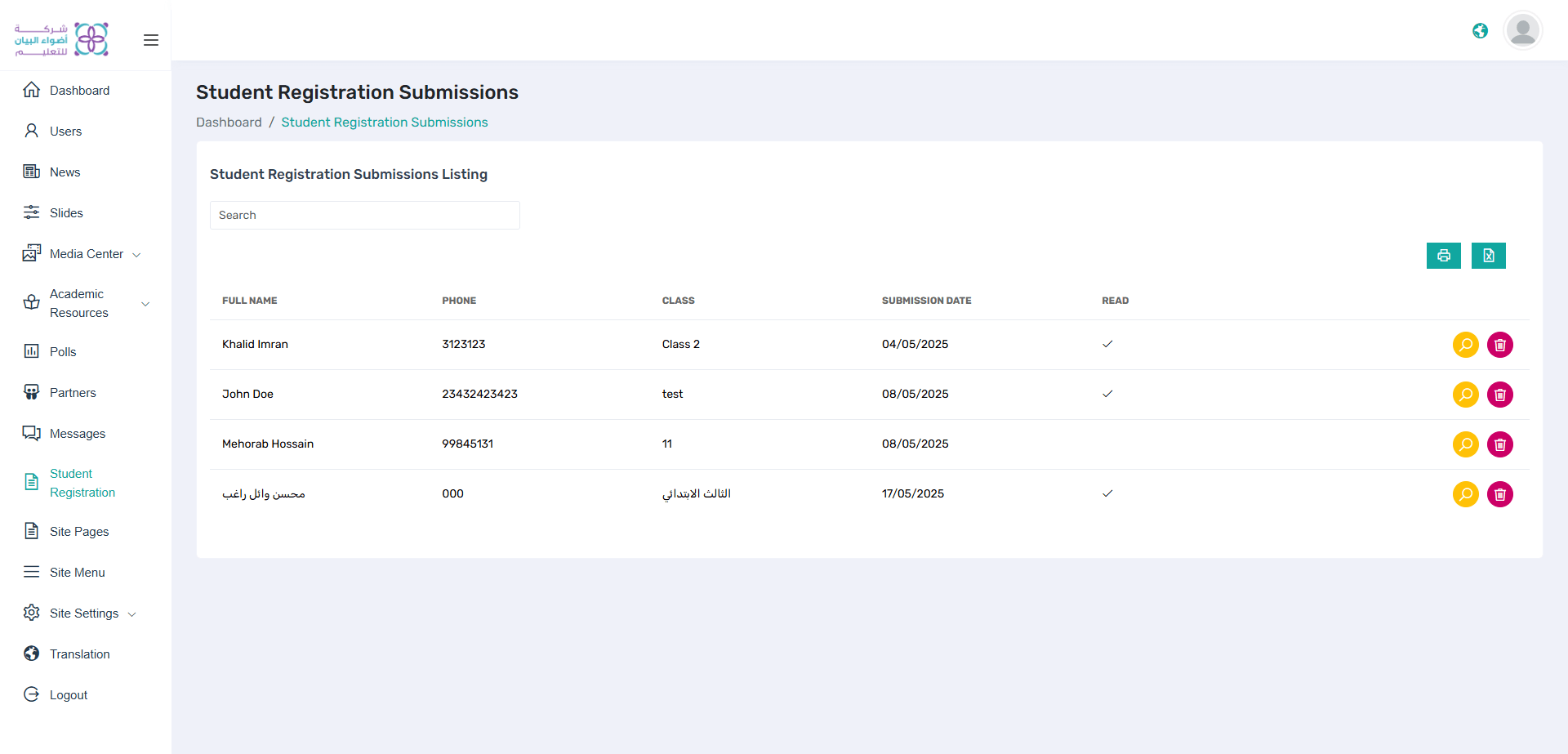Click the globe language icon in header
This screenshot has height=754, width=1568.
coord(1480,31)
